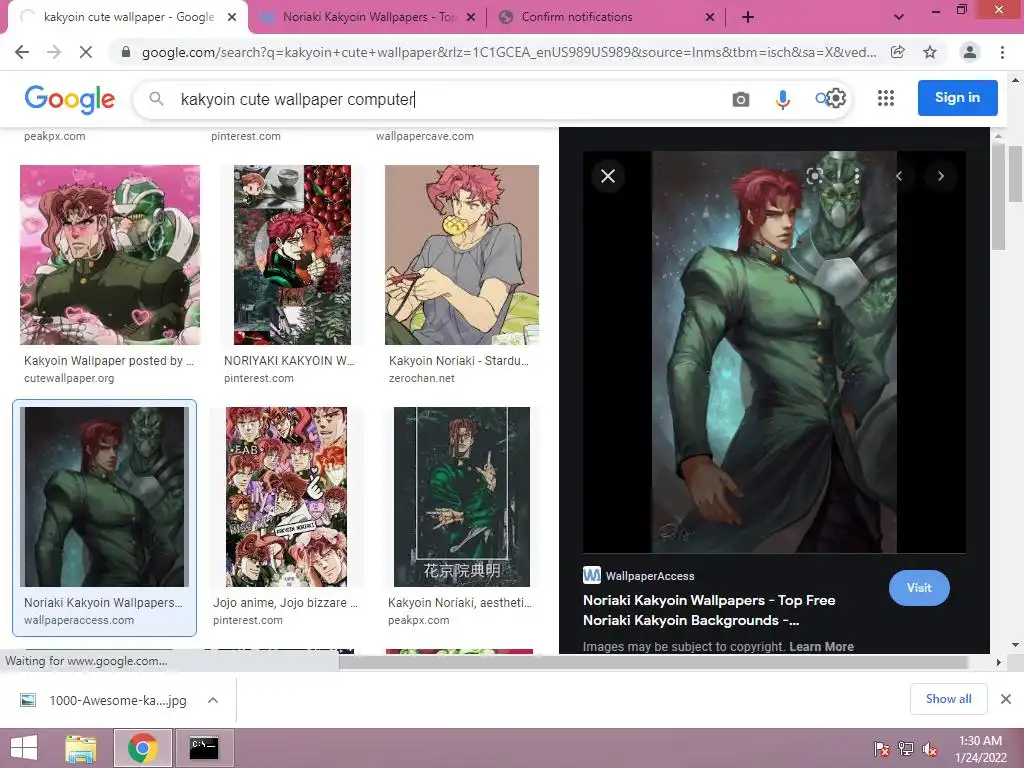Close Noriaki Kakyoin Wallpapers tab

click(471, 17)
